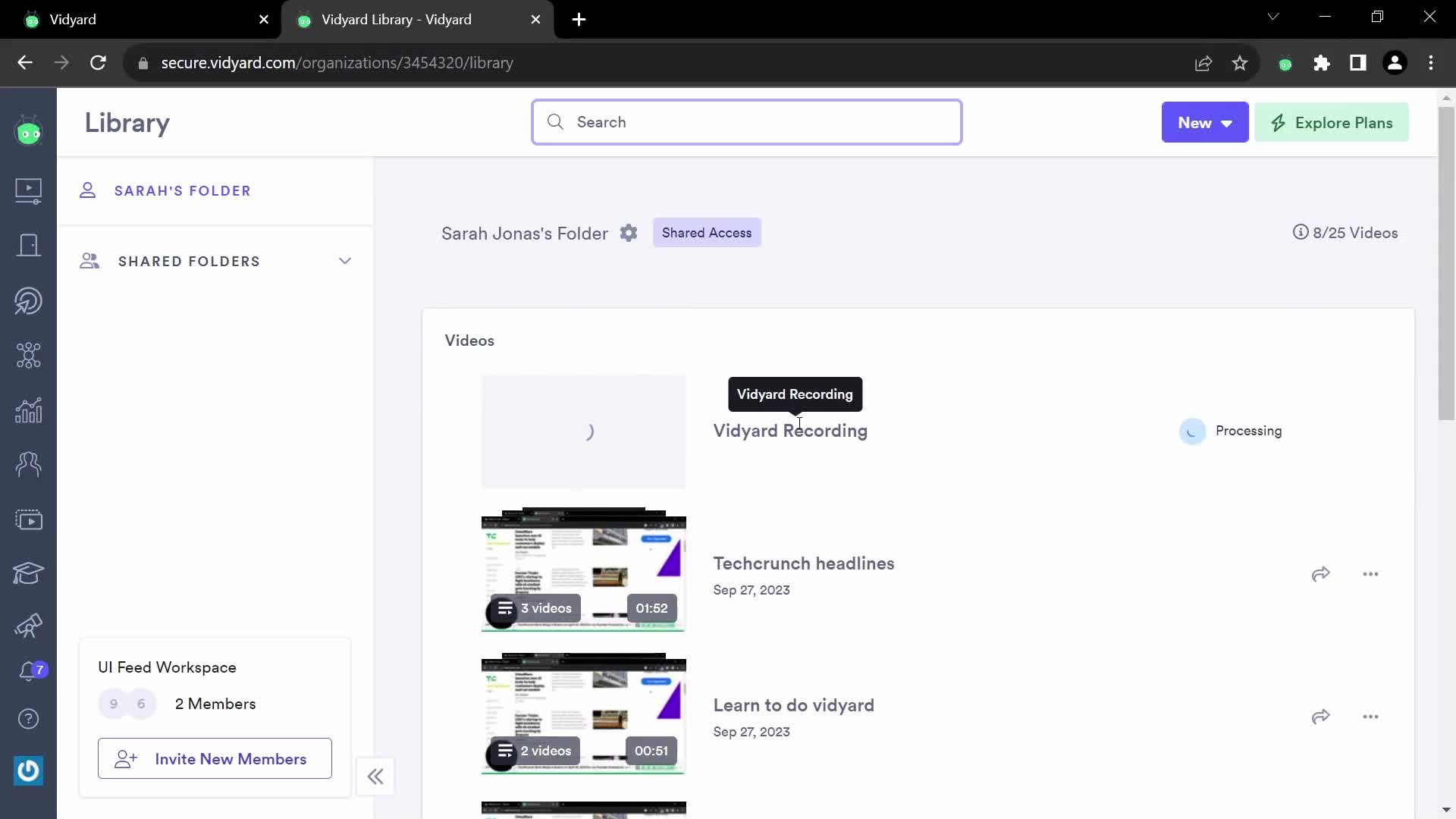The width and height of the screenshot is (1456, 819).
Task: Share the Techcrunch headlines video
Action: pyautogui.click(x=1321, y=574)
